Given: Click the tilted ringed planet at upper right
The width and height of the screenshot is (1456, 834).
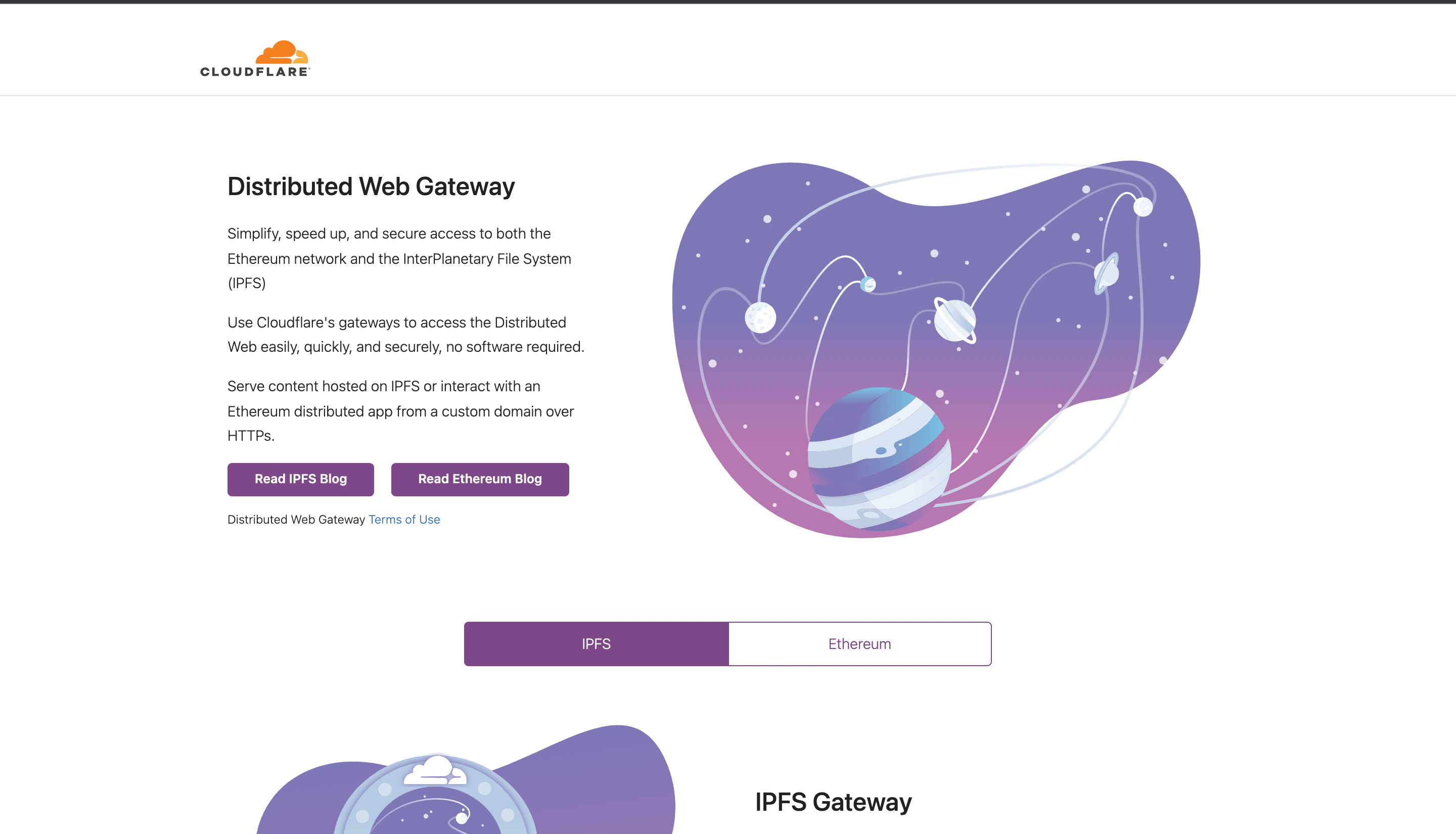Looking at the screenshot, I should [x=1106, y=273].
